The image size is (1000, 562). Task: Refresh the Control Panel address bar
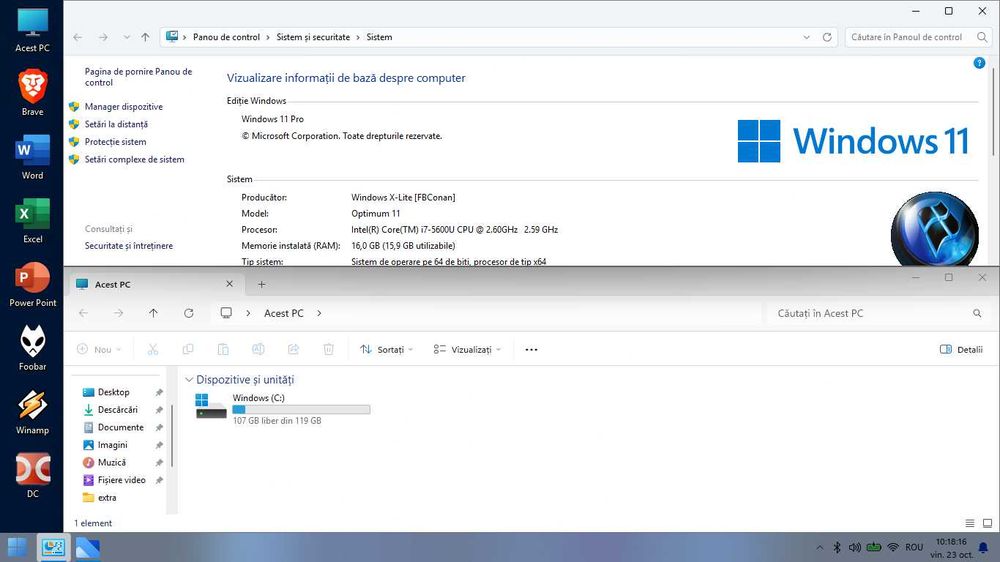pos(827,37)
